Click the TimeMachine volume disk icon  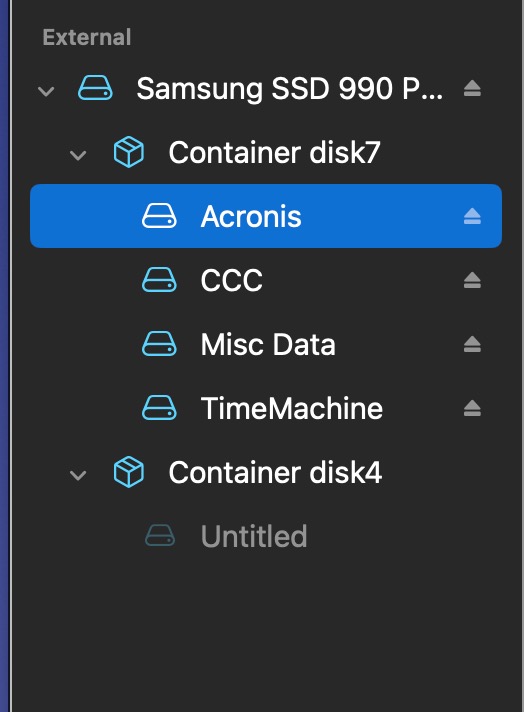point(159,408)
